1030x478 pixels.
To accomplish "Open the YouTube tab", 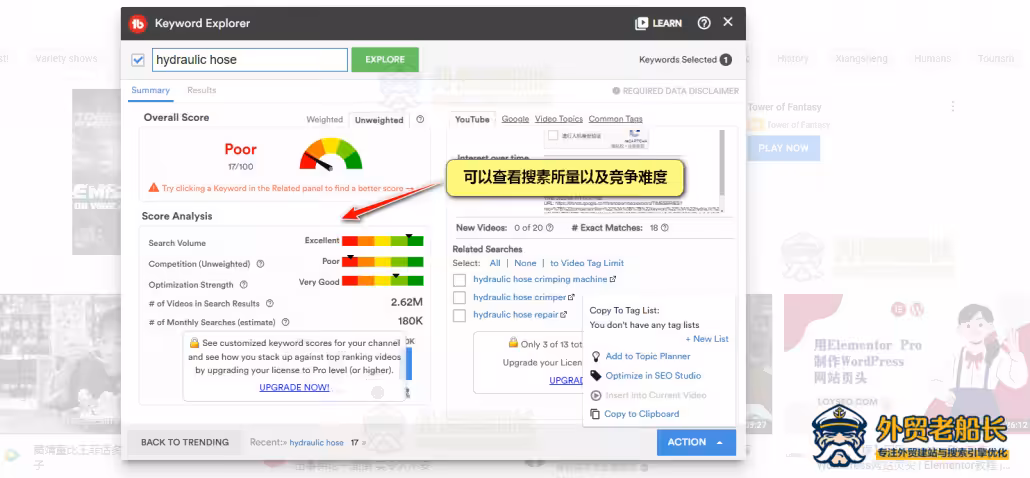I will tap(472, 120).
